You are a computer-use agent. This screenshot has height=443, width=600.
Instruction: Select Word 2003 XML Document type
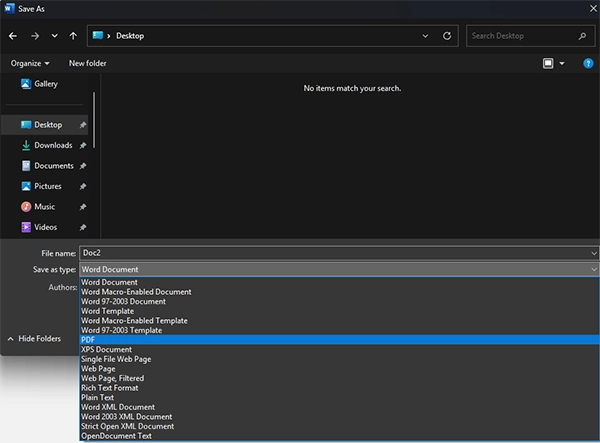[339, 417]
